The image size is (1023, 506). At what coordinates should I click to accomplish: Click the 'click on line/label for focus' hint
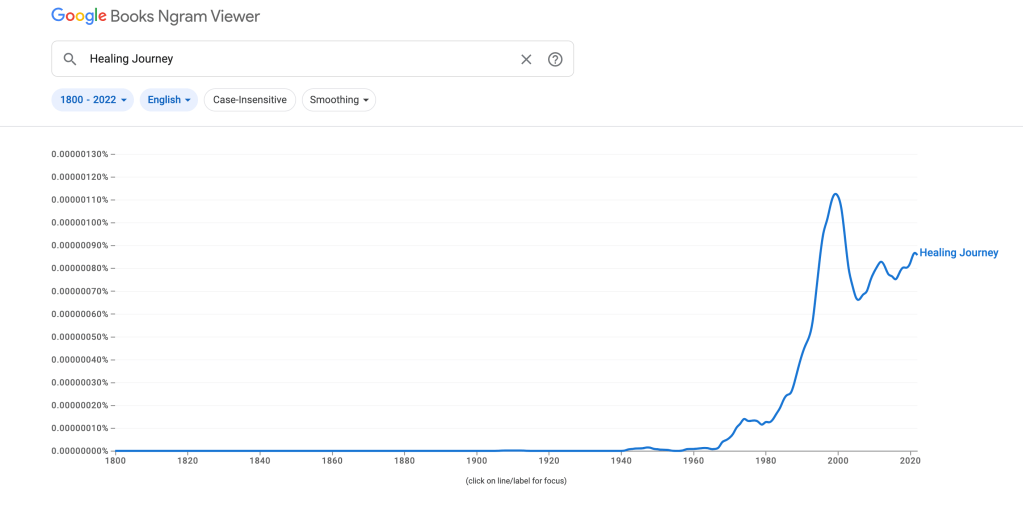pyautogui.click(x=516, y=481)
